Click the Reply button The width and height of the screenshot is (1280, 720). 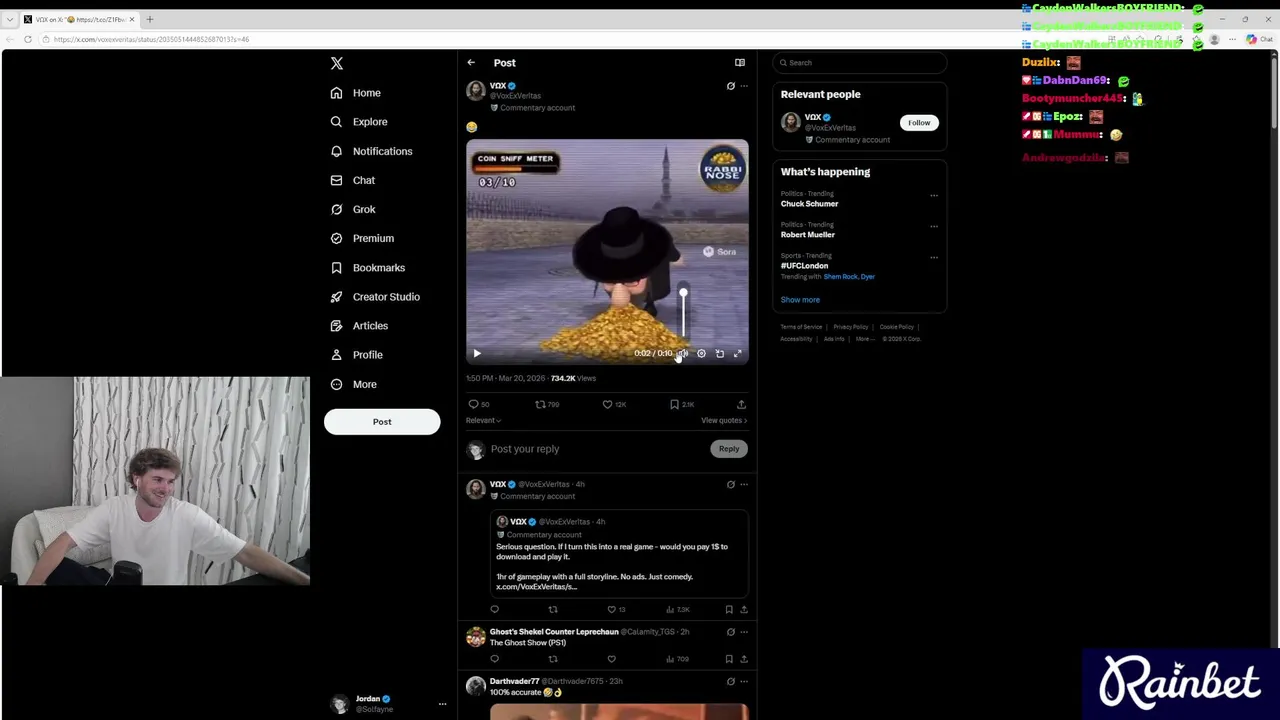pyautogui.click(x=729, y=449)
